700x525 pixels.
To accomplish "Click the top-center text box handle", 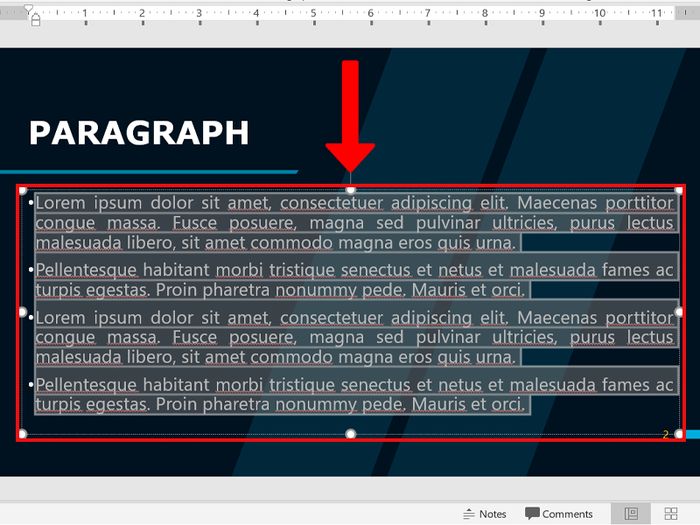I will [x=350, y=189].
